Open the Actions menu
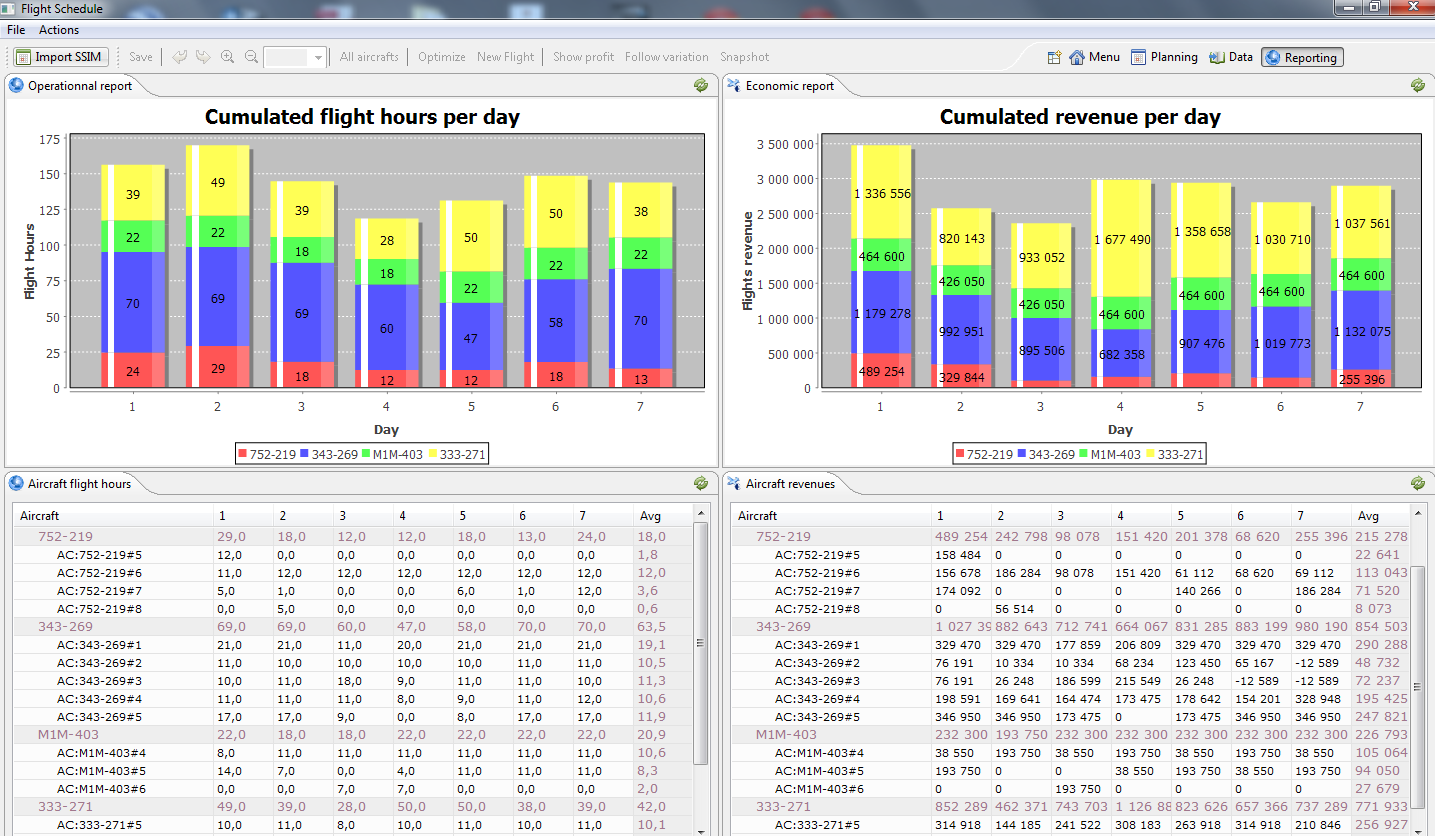This screenshot has height=836, width=1435. [59, 30]
